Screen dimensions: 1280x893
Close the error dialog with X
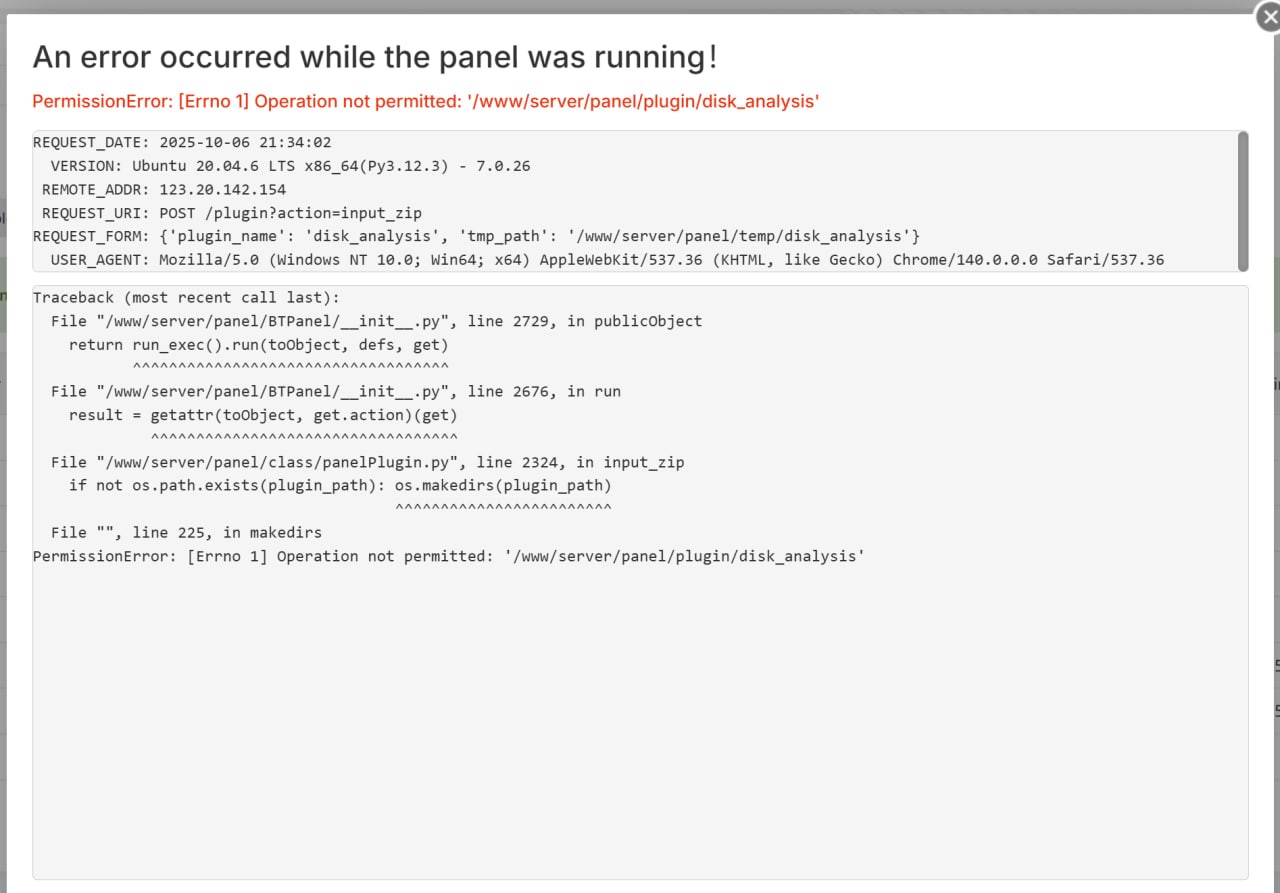click(1268, 18)
